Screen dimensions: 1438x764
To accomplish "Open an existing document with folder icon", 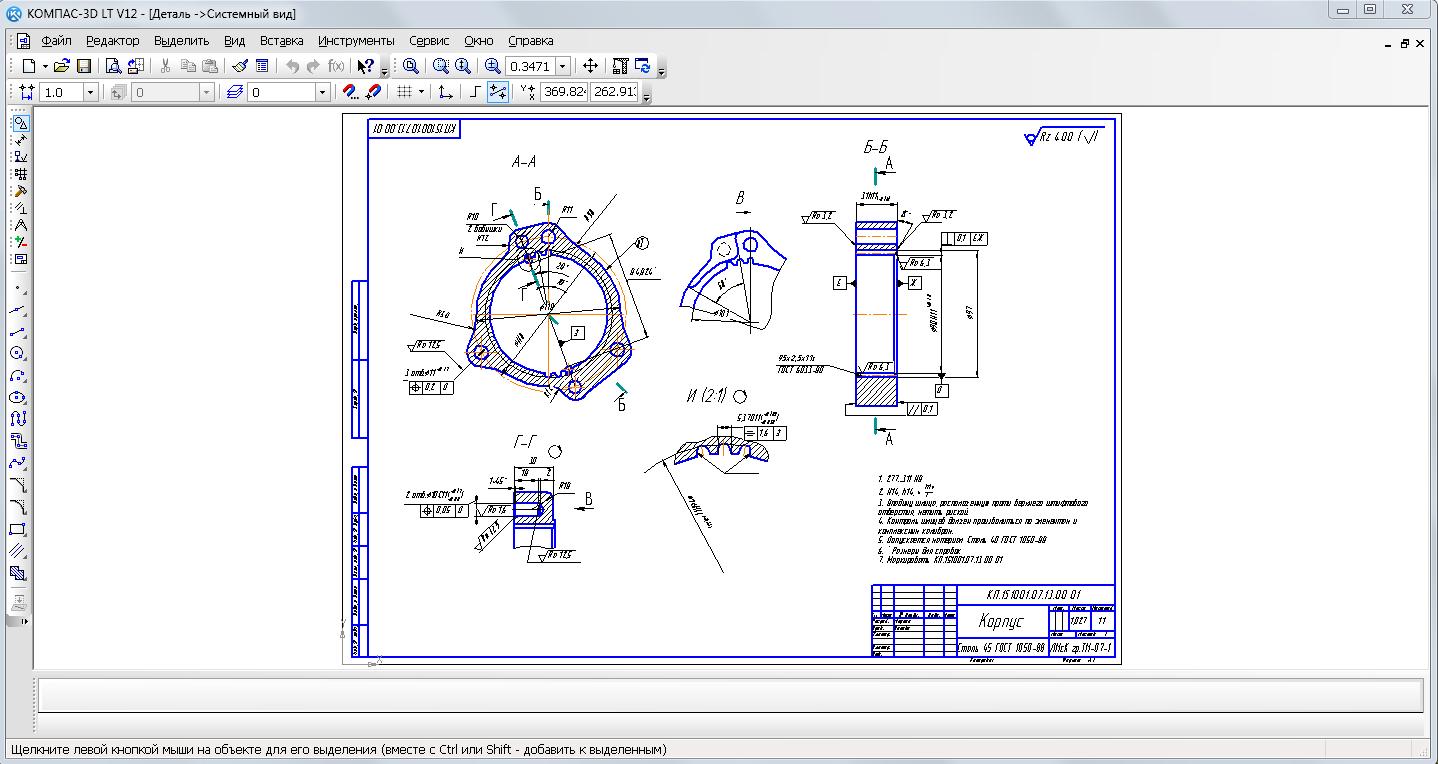I will [62, 66].
